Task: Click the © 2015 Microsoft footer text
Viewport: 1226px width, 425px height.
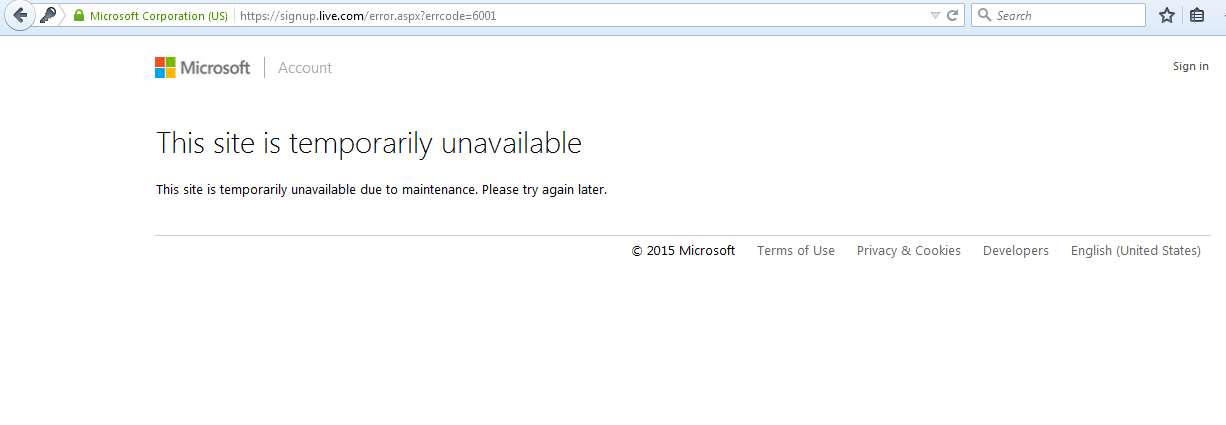Action: [x=683, y=251]
